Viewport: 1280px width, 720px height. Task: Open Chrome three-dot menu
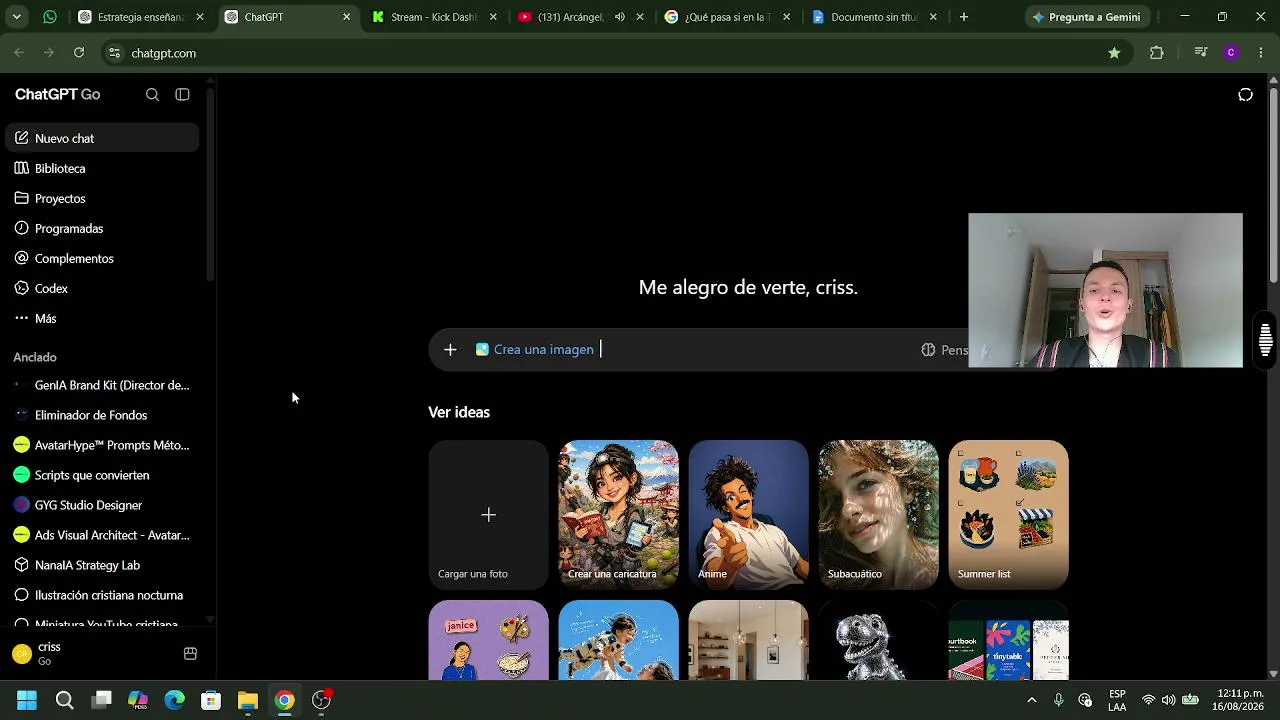[x=1260, y=53]
